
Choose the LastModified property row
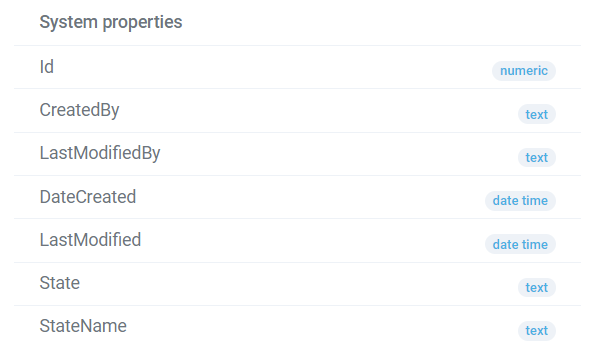297,241
